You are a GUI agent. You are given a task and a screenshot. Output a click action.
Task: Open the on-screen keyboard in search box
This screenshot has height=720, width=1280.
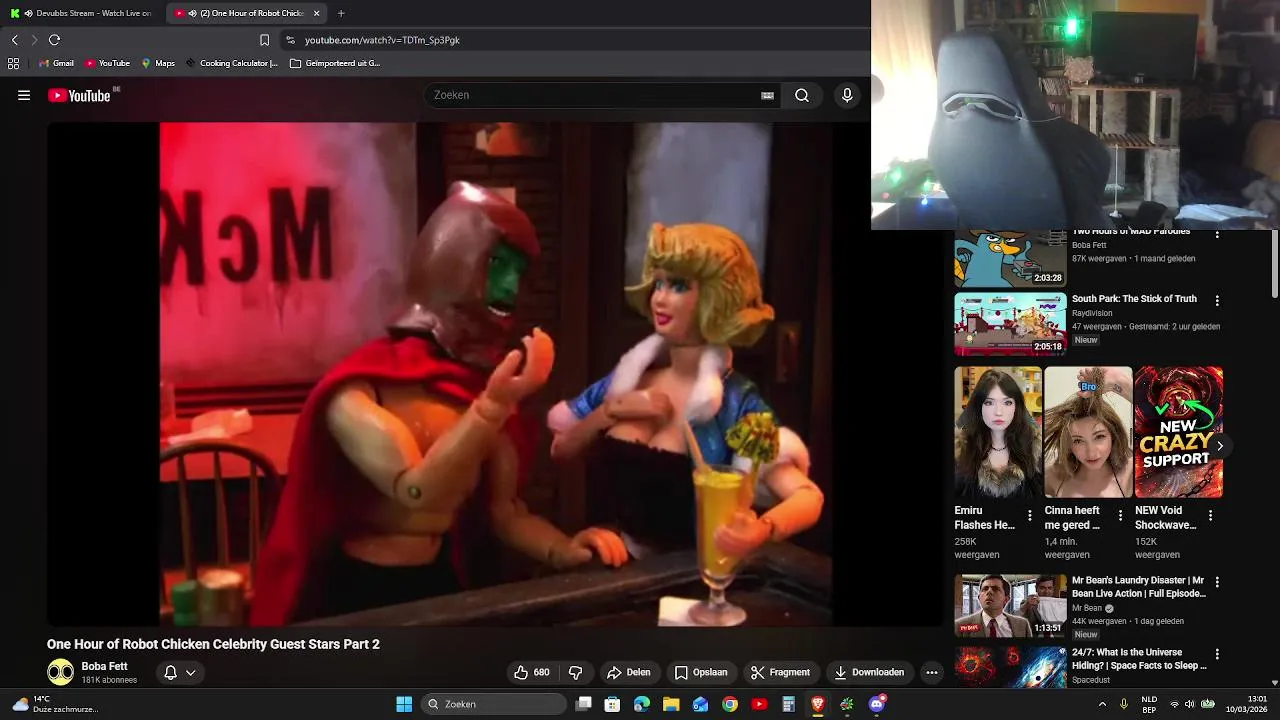pos(767,95)
